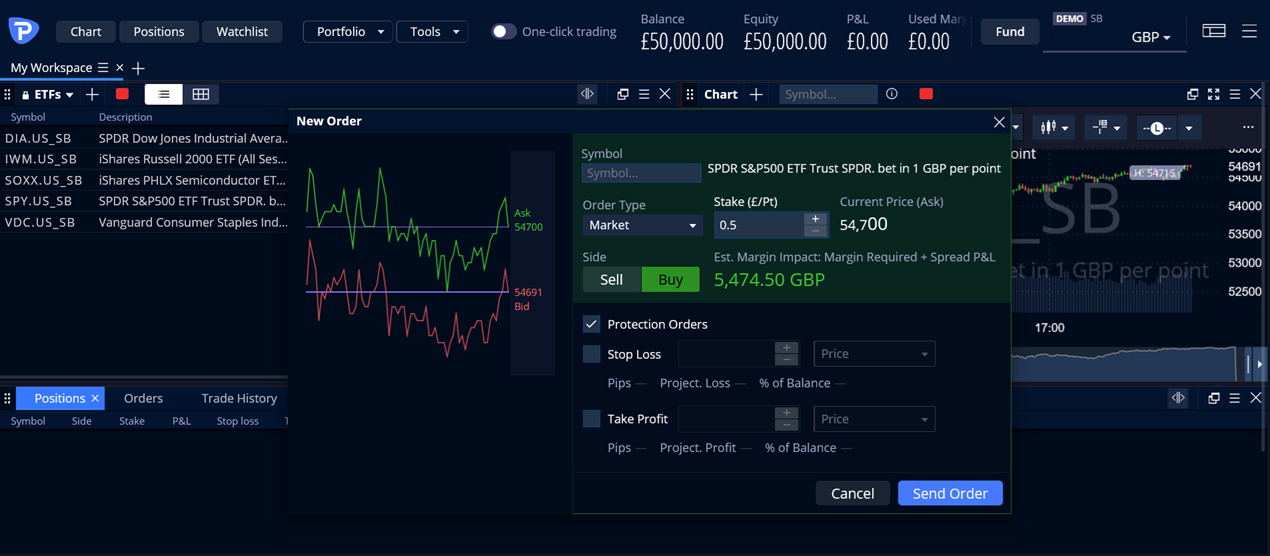
Task: Close the Positions tab with its X
Action: (x=95, y=398)
